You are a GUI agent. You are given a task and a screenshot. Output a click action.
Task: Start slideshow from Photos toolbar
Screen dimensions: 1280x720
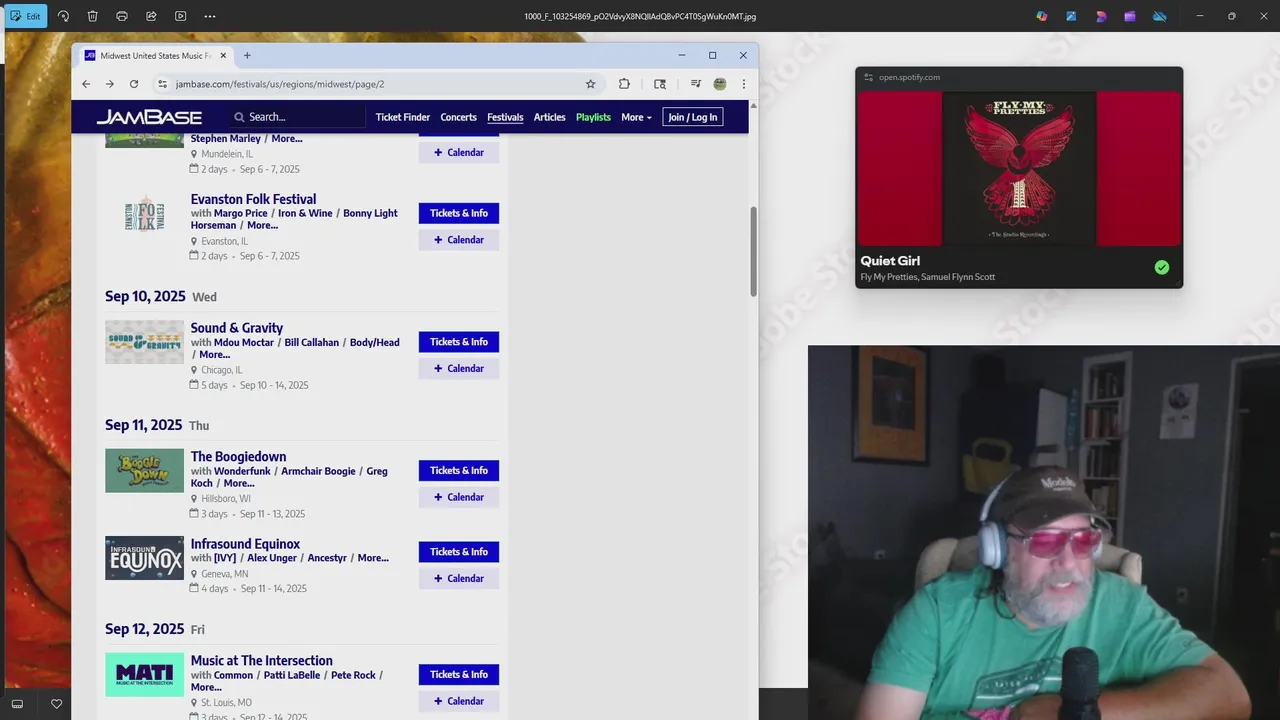tap(180, 16)
